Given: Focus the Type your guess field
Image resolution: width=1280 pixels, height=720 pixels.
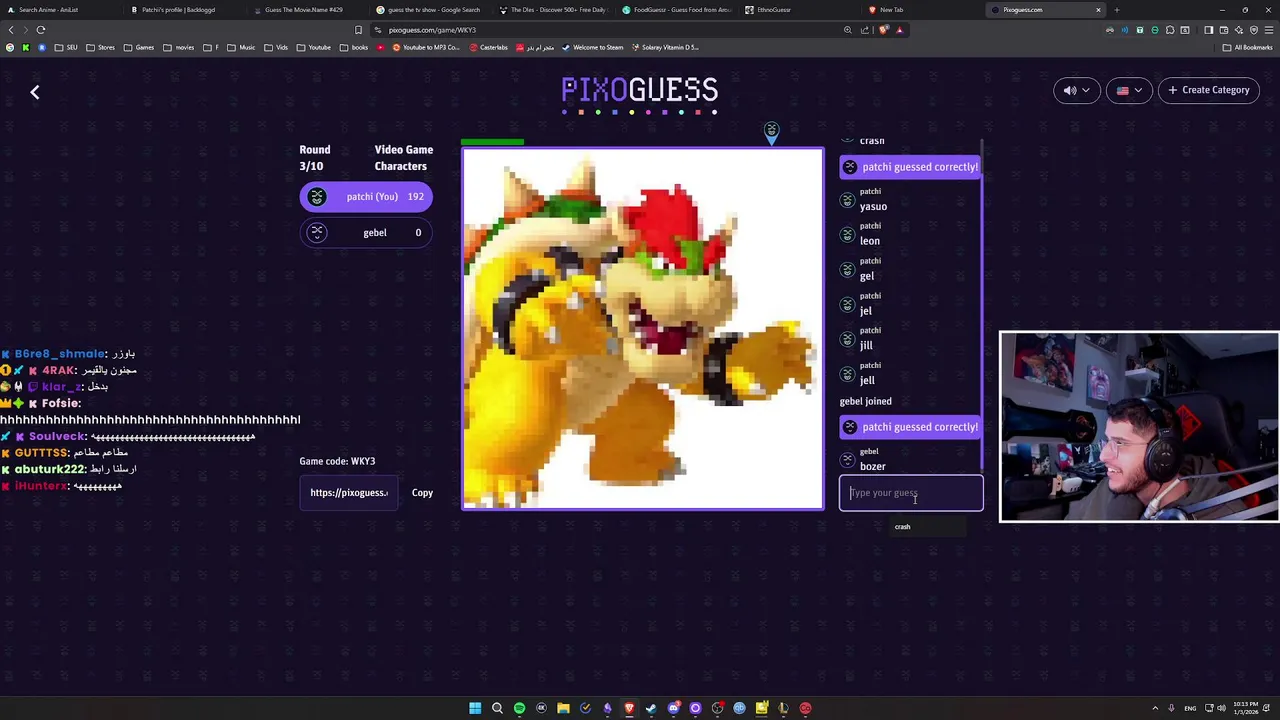Looking at the screenshot, I should tap(911, 493).
